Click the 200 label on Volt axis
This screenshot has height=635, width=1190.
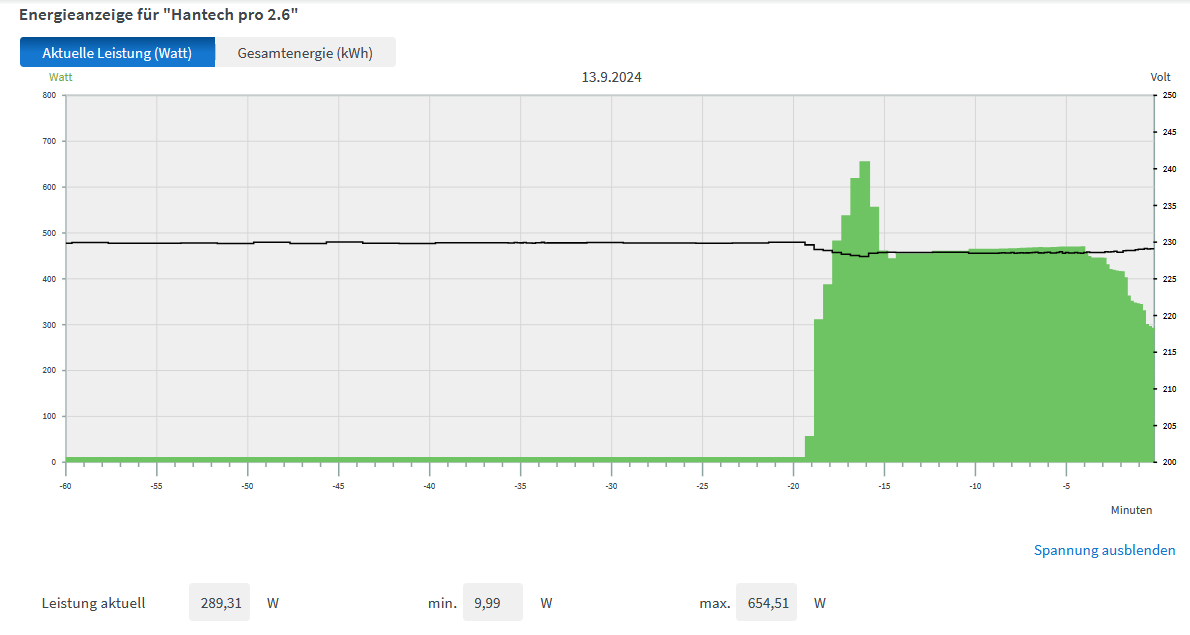[1169, 462]
